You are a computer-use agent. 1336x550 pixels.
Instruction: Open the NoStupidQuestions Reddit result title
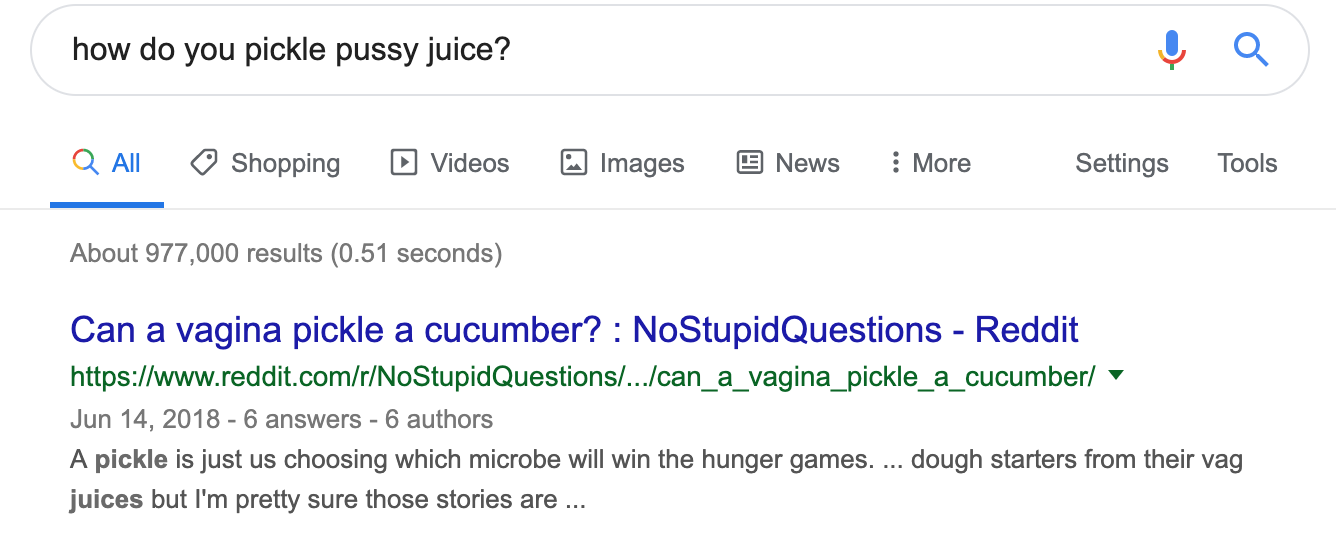click(x=574, y=330)
